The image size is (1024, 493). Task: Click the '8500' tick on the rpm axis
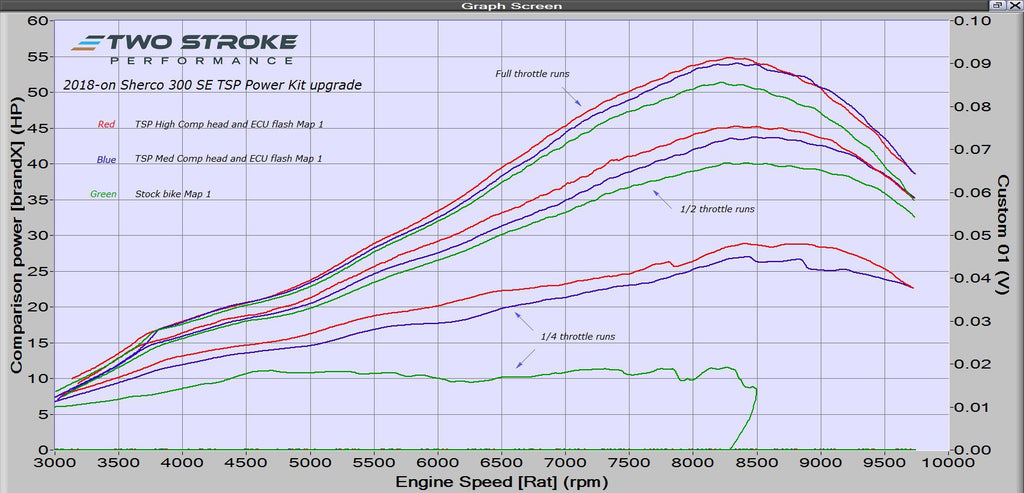(757, 464)
